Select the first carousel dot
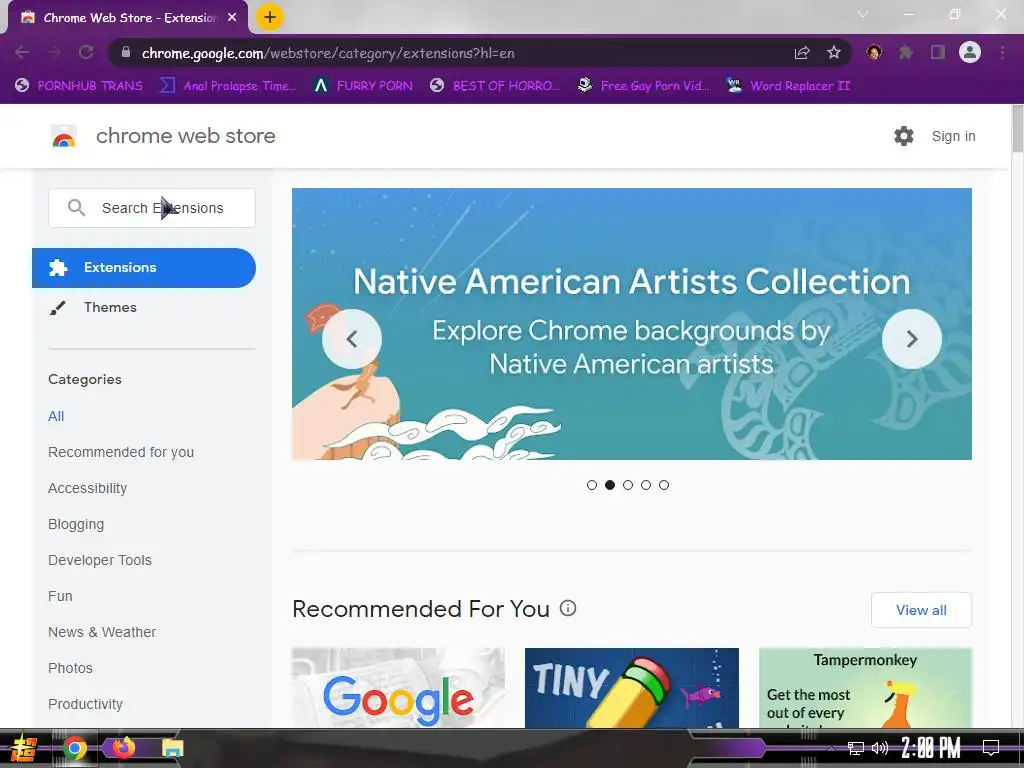Image resolution: width=1024 pixels, height=768 pixels. [592, 485]
